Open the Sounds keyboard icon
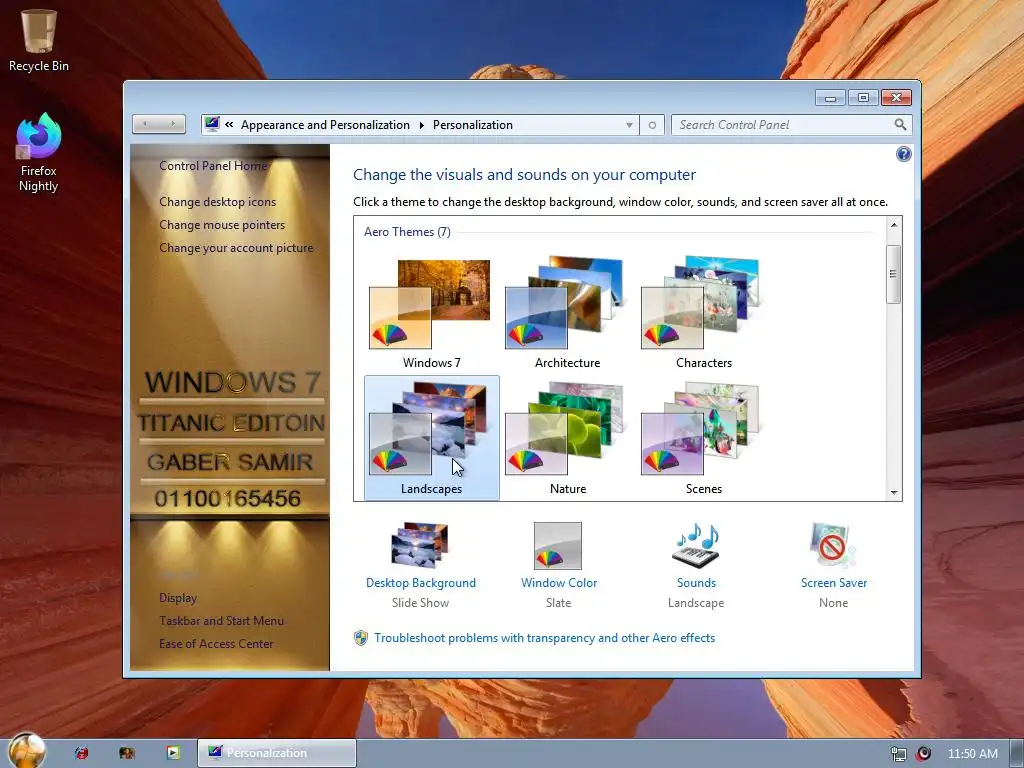Image resolution: width=1024 pixels, height=768 pixels. [696, 545]
